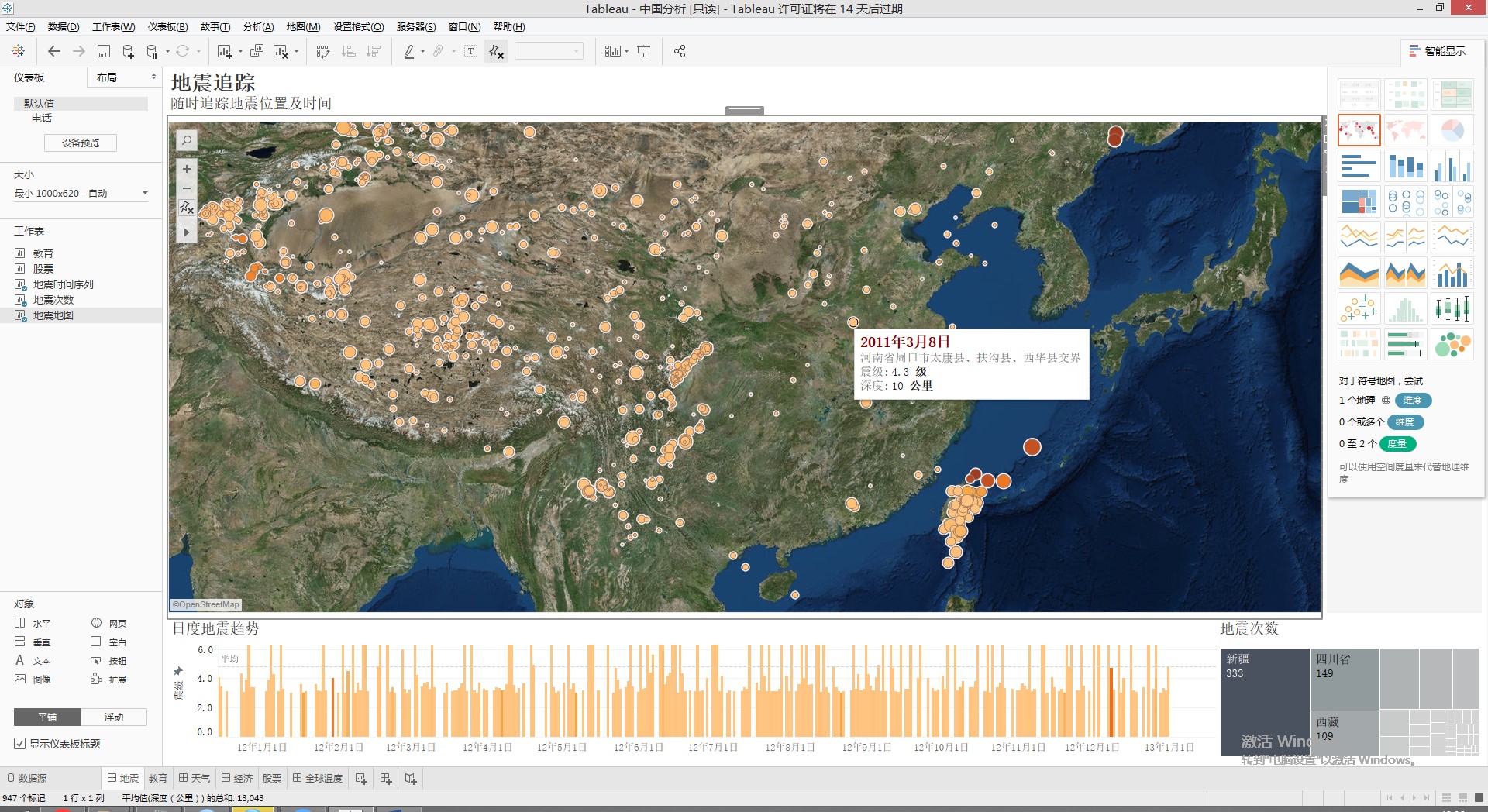The image size is (1488, 812).
Task: Expand the map toolbar arrow flyout
Action: [187, 232]
